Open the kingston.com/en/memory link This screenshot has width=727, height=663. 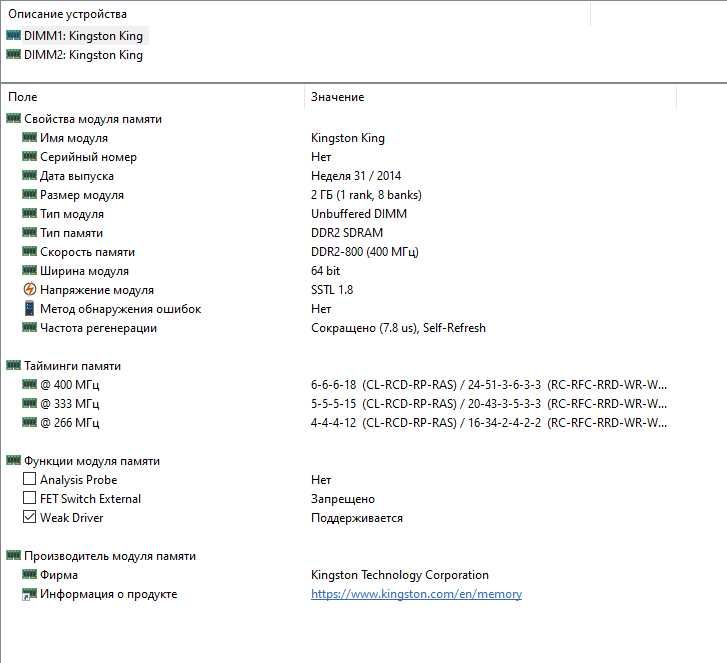tap(416, 594)
